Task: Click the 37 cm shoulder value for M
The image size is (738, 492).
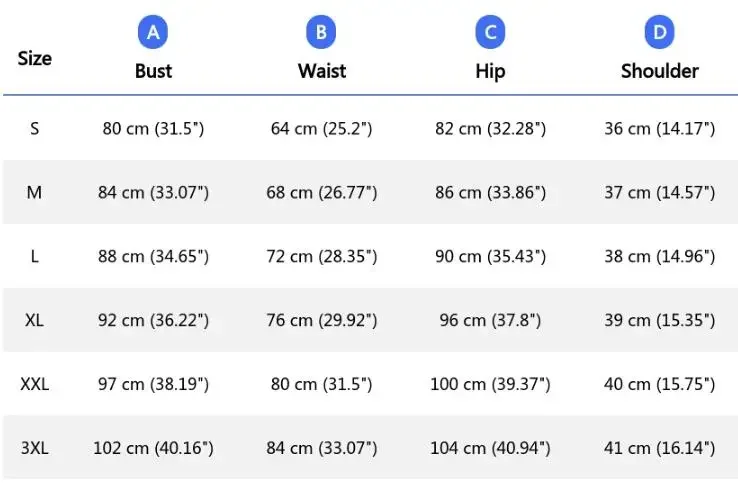Action: point(659,193)
